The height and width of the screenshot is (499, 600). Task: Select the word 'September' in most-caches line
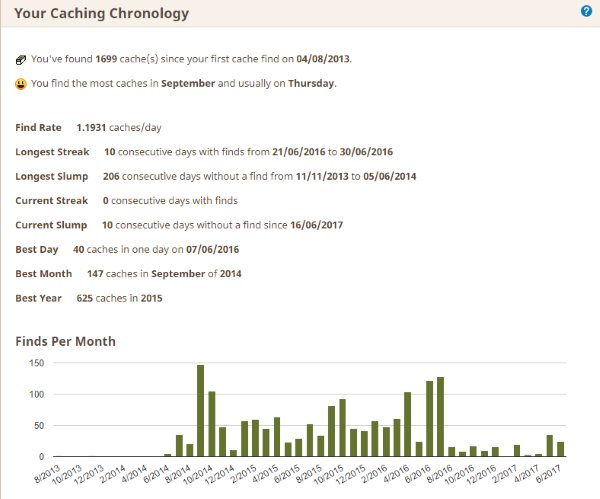point(188,83)
